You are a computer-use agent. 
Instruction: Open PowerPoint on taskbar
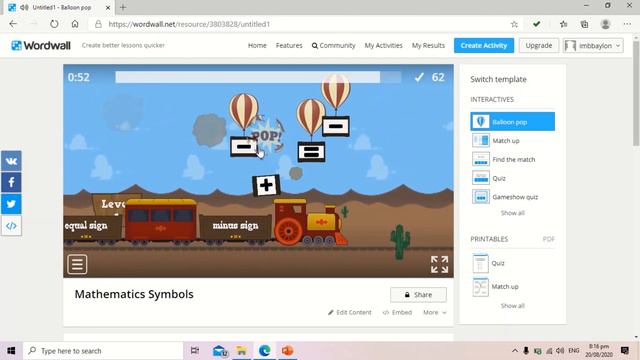287,351
